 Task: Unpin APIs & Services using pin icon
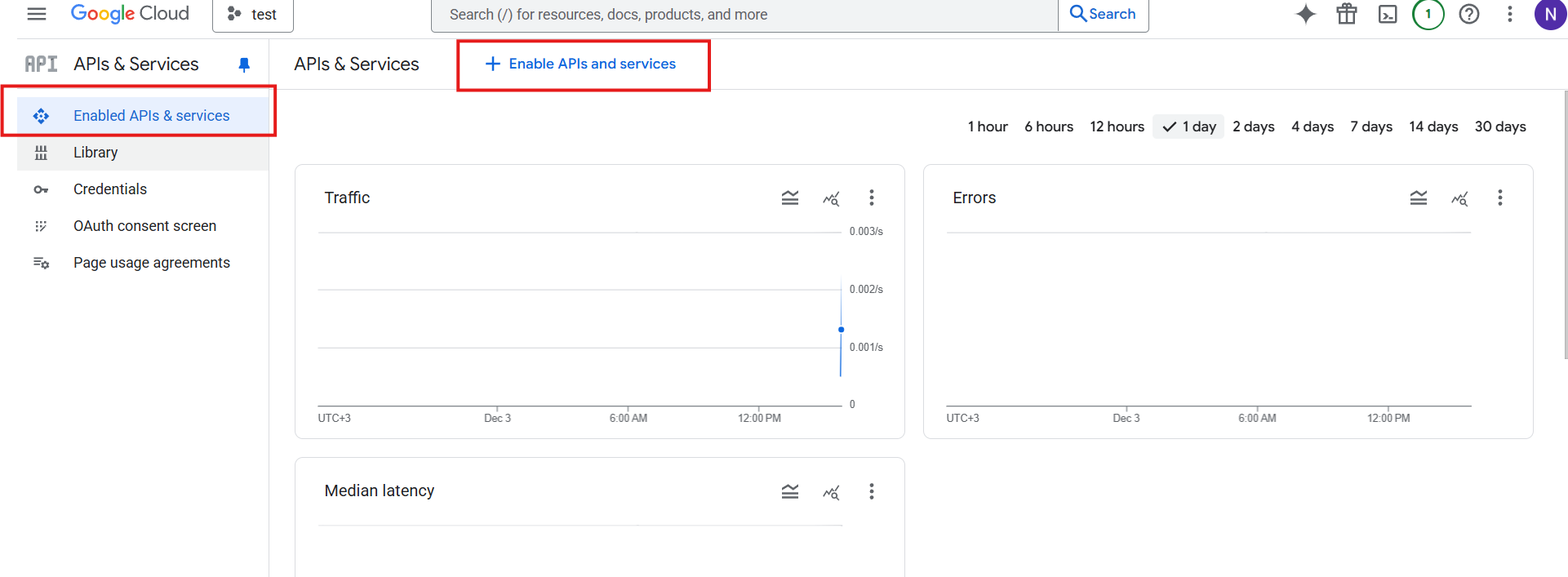coord(244,64)
